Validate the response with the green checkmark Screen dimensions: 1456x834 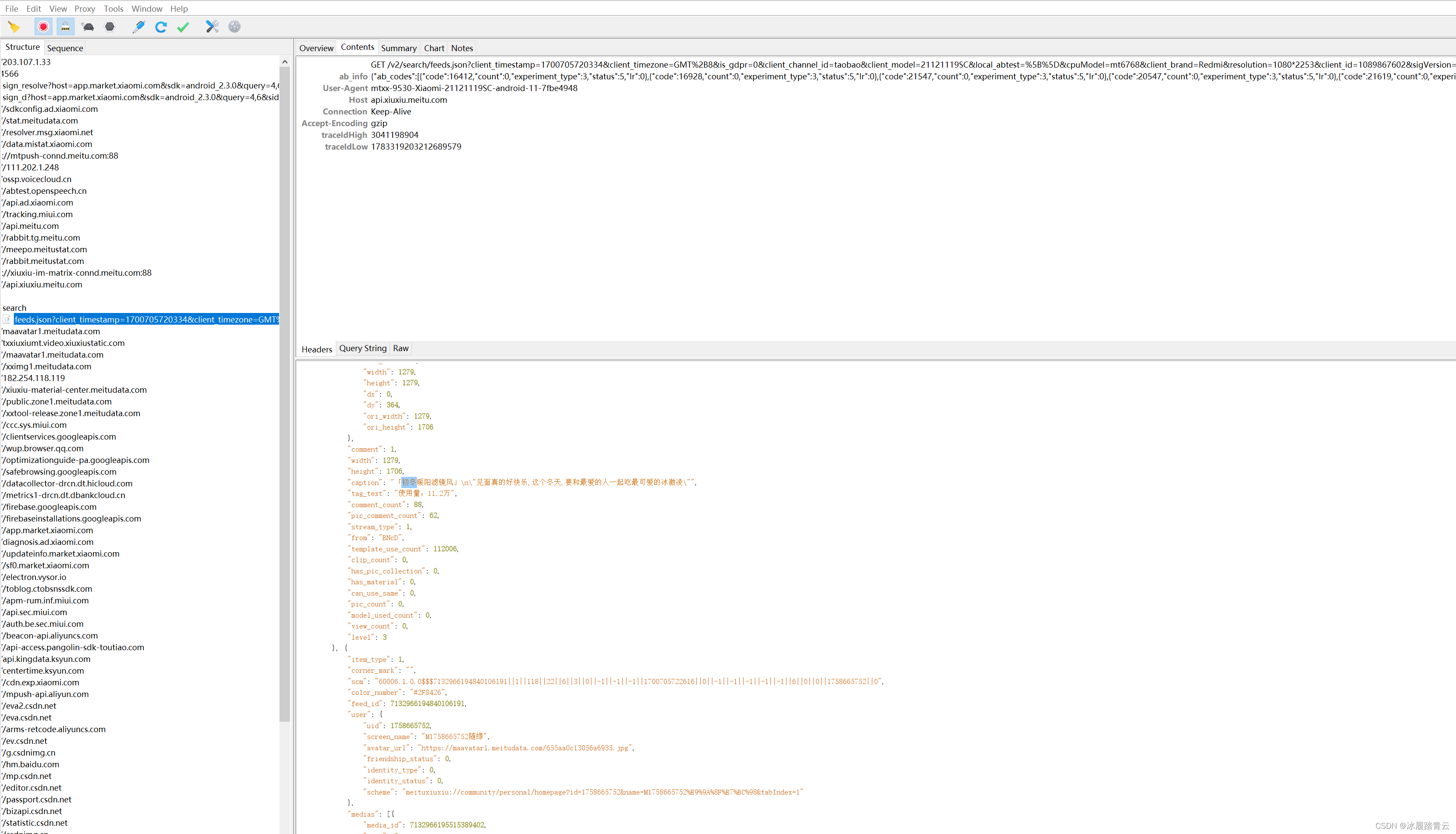click(183, 27)
